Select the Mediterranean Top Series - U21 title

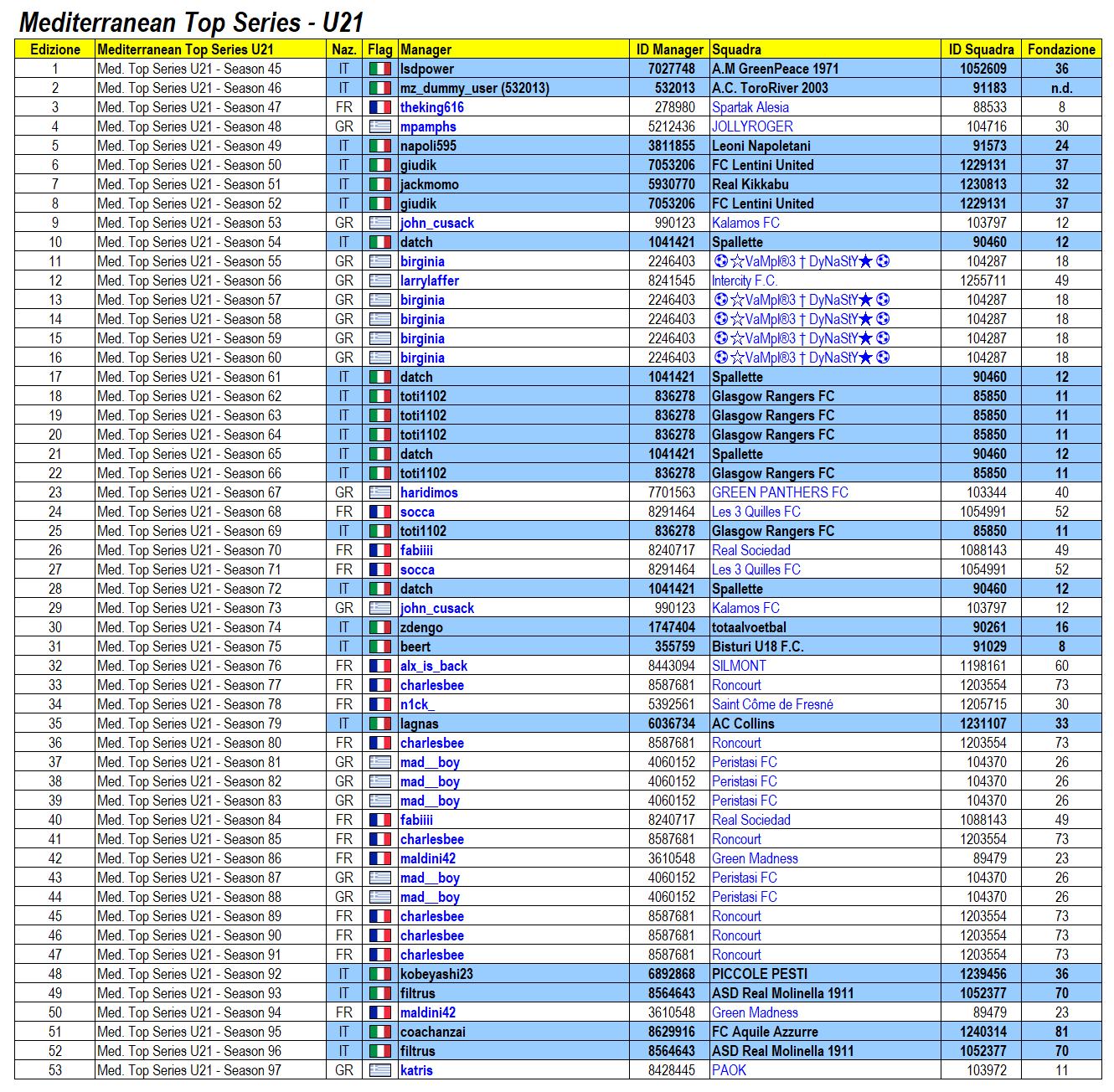point(191,23)
